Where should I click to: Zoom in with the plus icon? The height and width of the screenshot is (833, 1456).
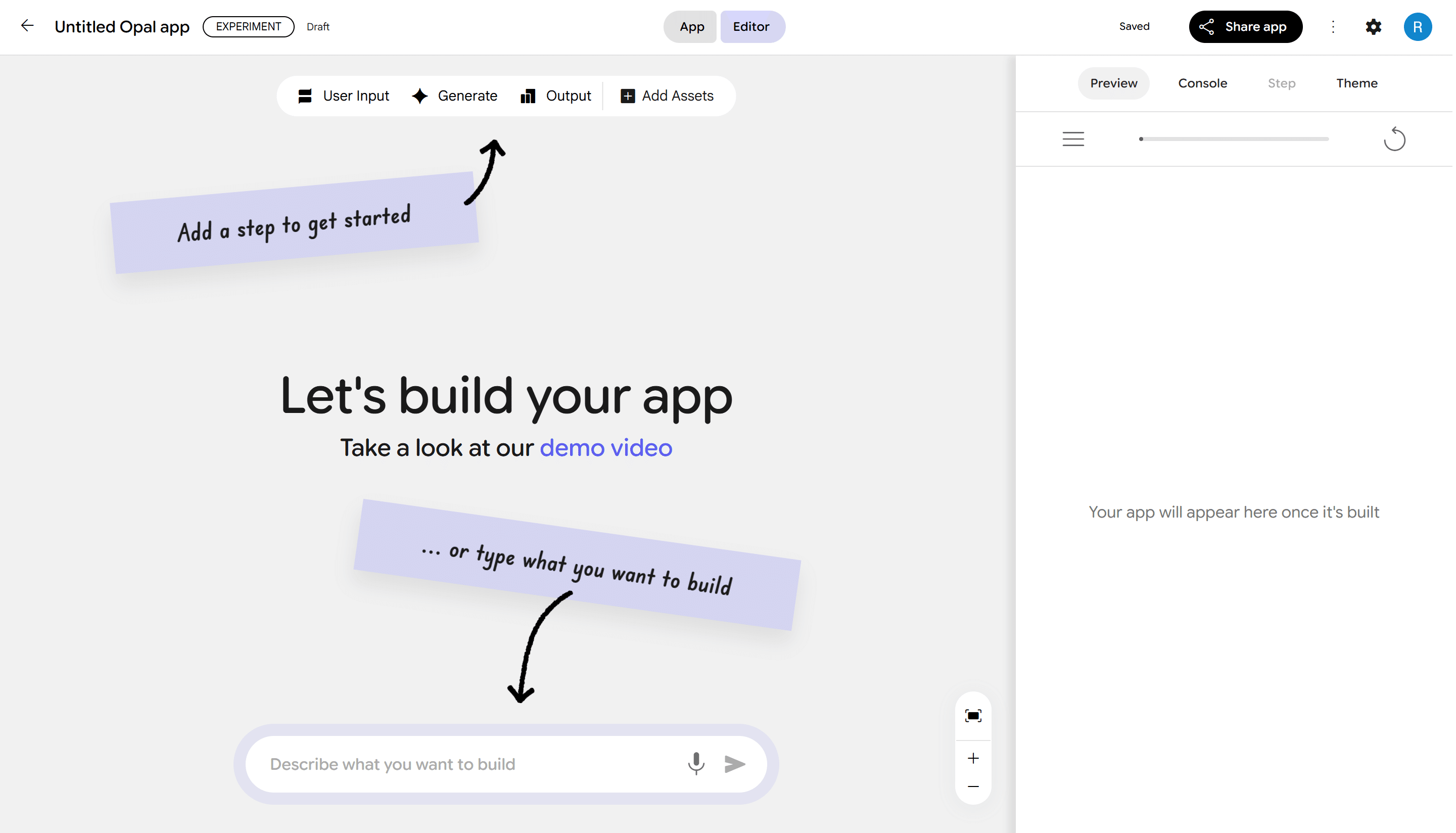973,758
